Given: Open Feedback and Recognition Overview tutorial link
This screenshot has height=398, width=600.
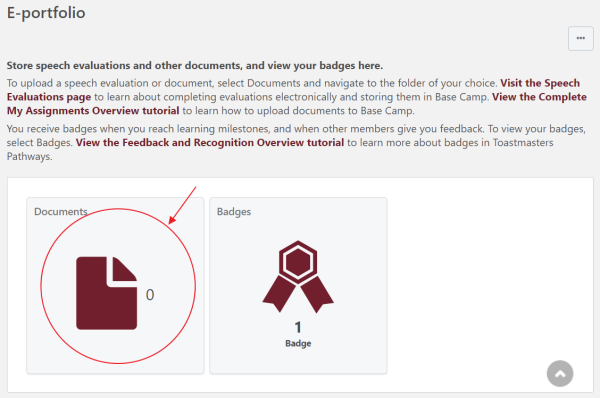Looking at the screenshot, I should coord(210,142).
